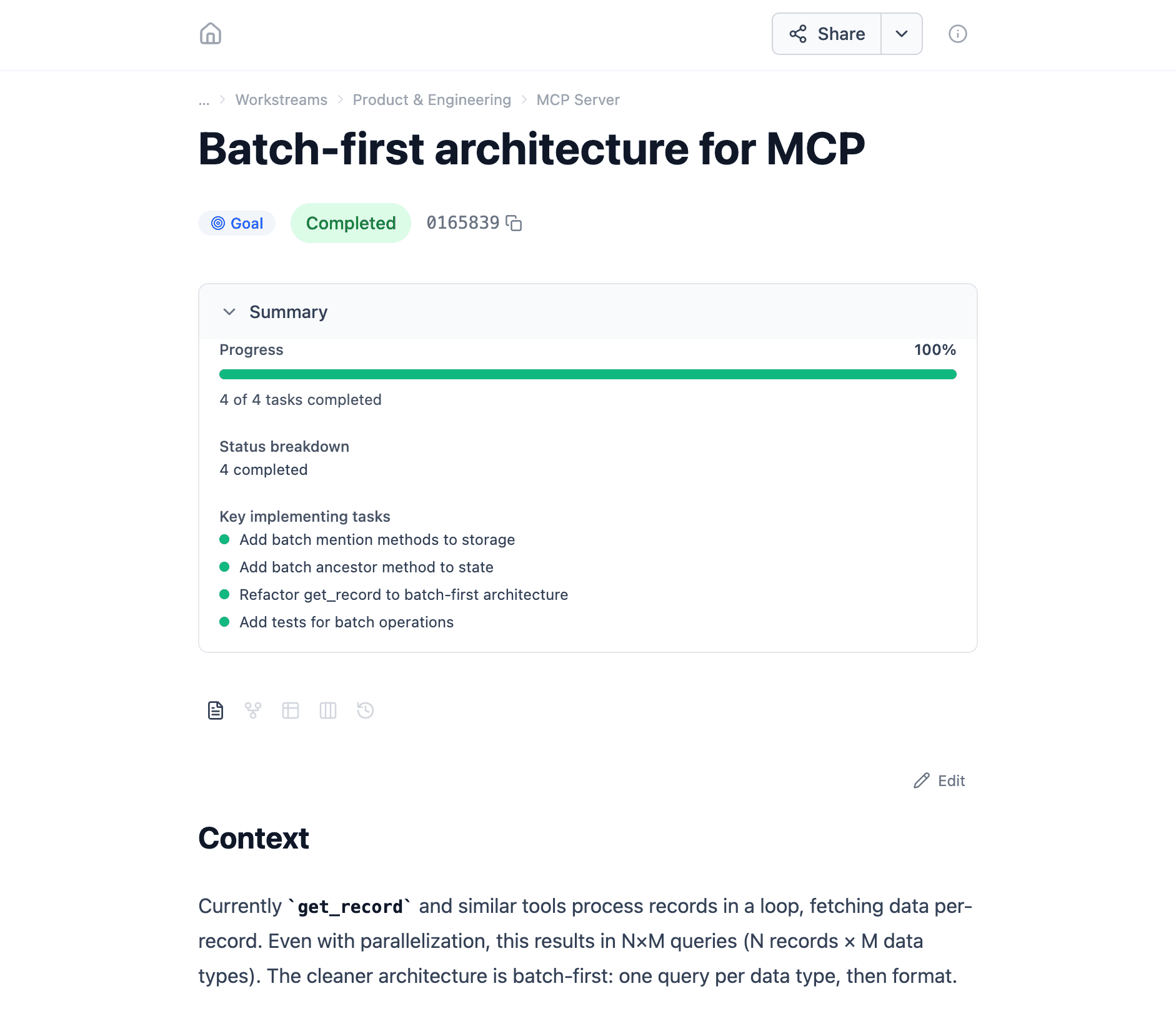Toggle the status dot for batch ancestor task
1176x1011 pixels.
225,567
